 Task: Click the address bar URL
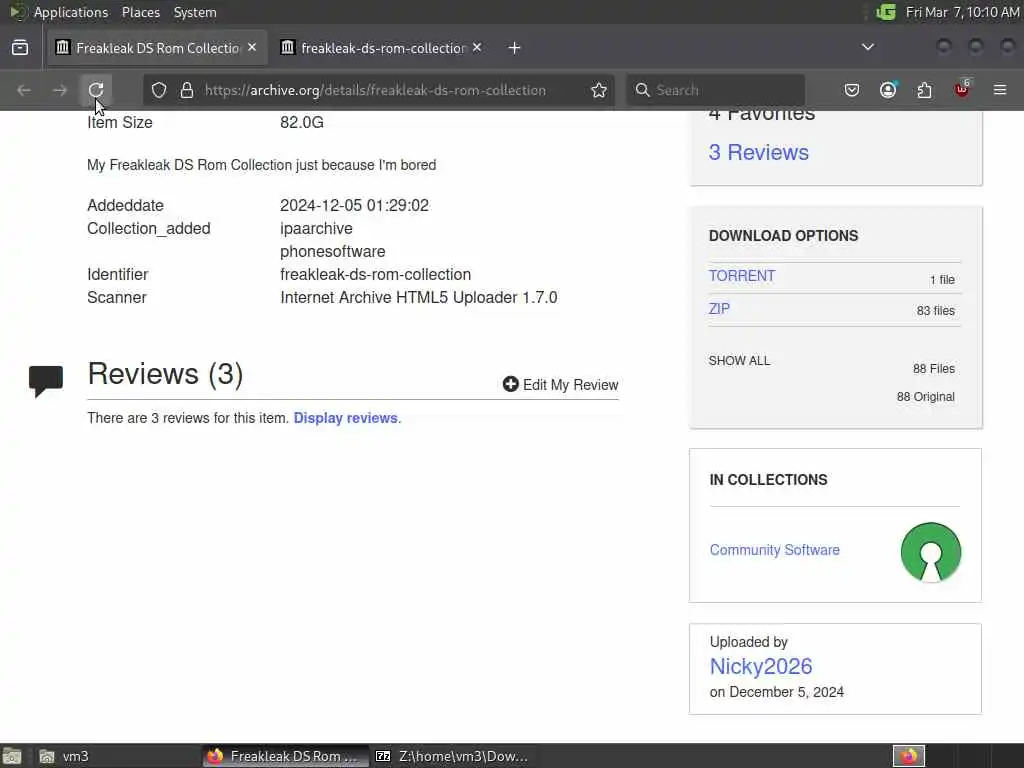pos(375,90)
